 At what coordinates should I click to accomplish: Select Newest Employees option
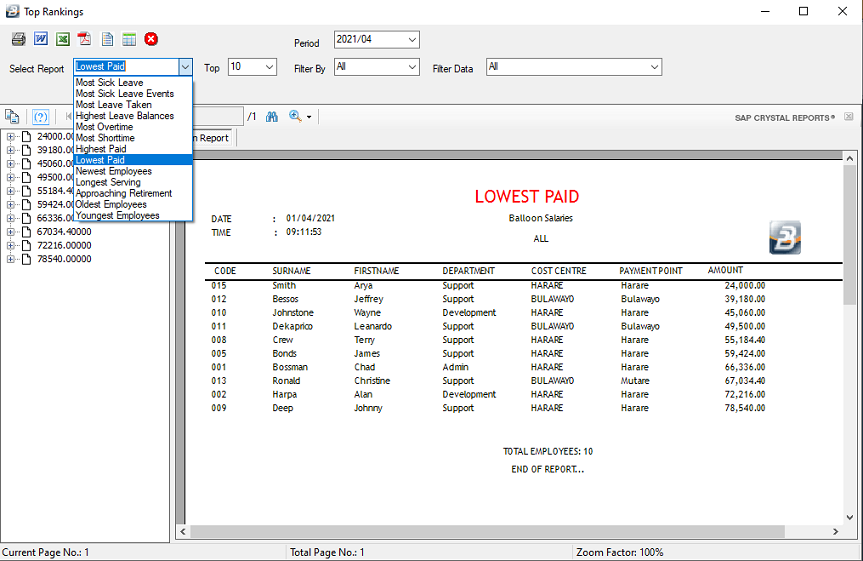[x=133, y=171]
